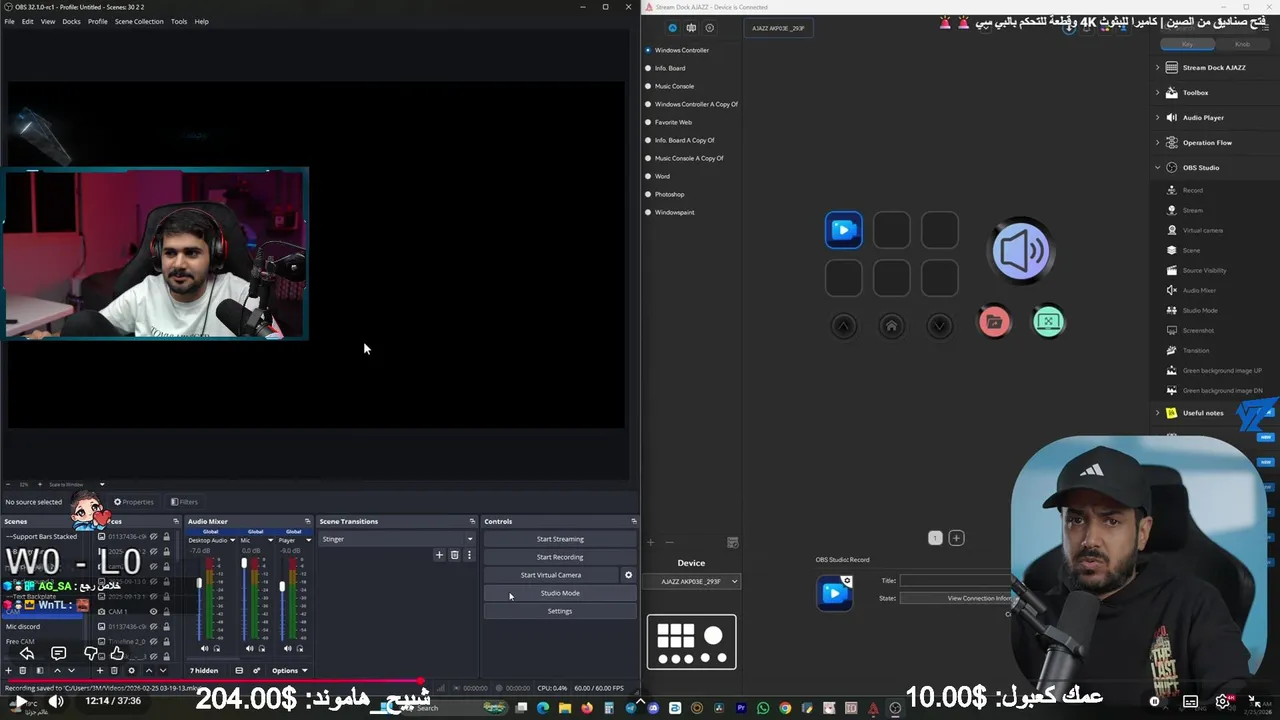The image size is (1280, 720).
Task: Open advanced audio properties gears icon in mixer
Action: (x=256, y=670)
